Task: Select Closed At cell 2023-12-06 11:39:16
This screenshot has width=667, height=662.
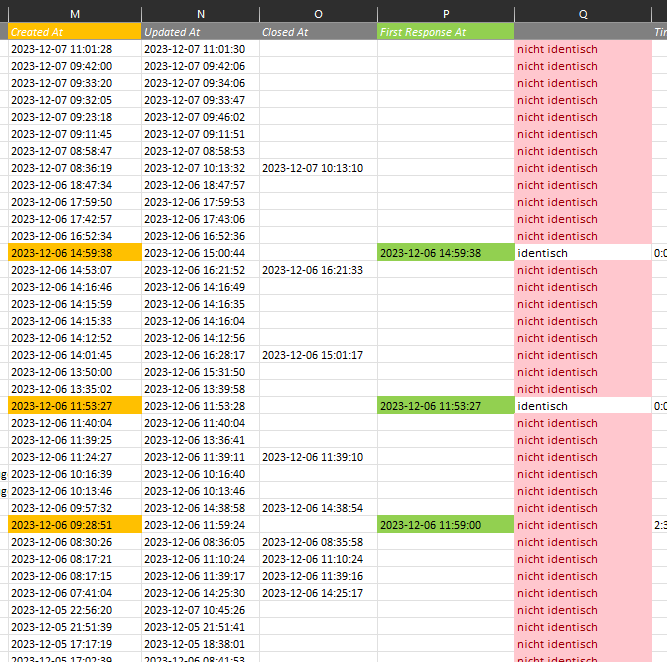Action: coord(318,576)
